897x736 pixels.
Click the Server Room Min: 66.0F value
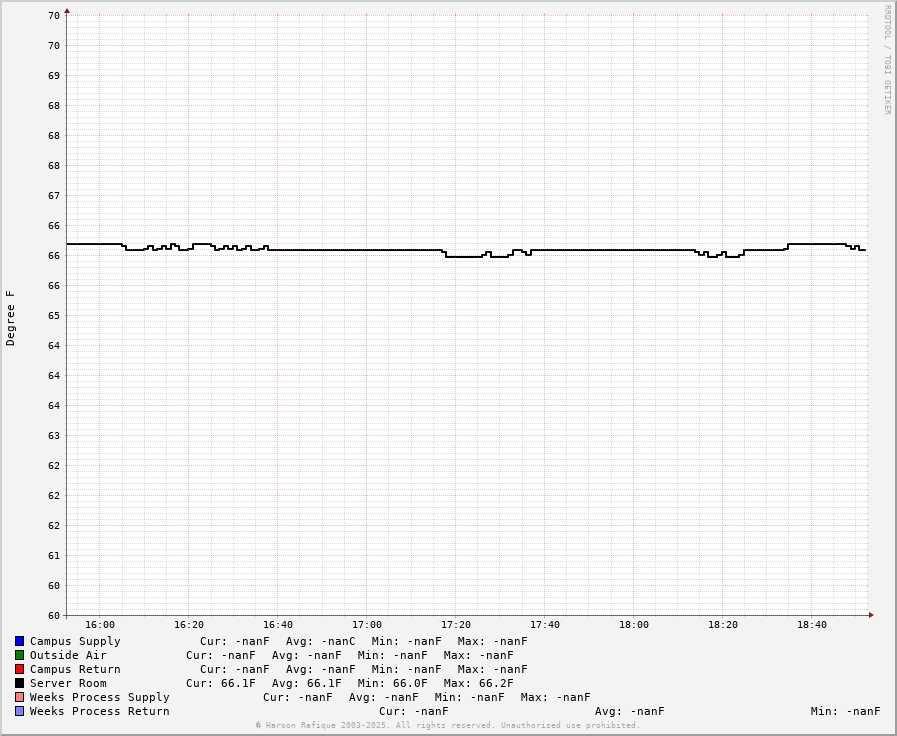pos(392,683)
